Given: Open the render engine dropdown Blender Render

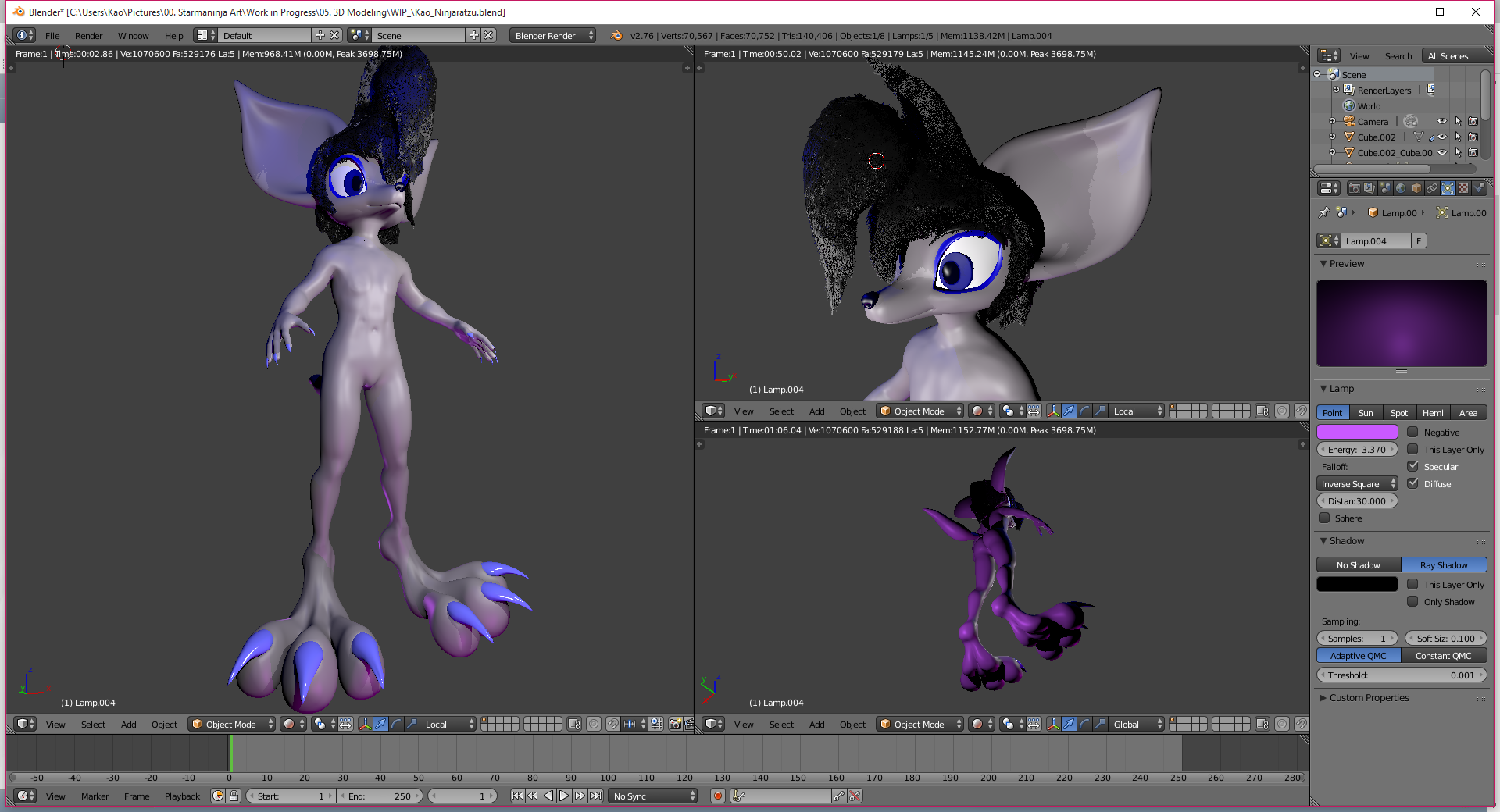Looking at the screenshot, I should click(x=553, y=35).
